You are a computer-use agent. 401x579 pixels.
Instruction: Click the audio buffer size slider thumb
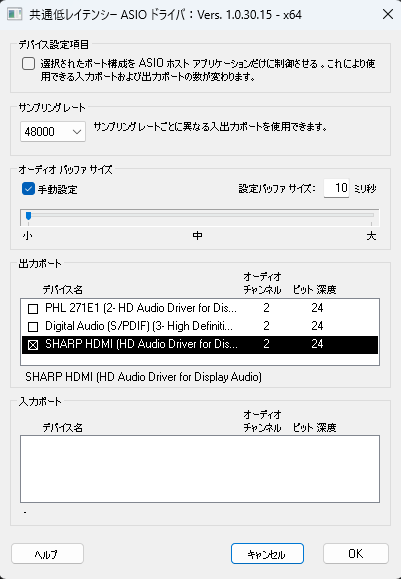pos(28,216)
